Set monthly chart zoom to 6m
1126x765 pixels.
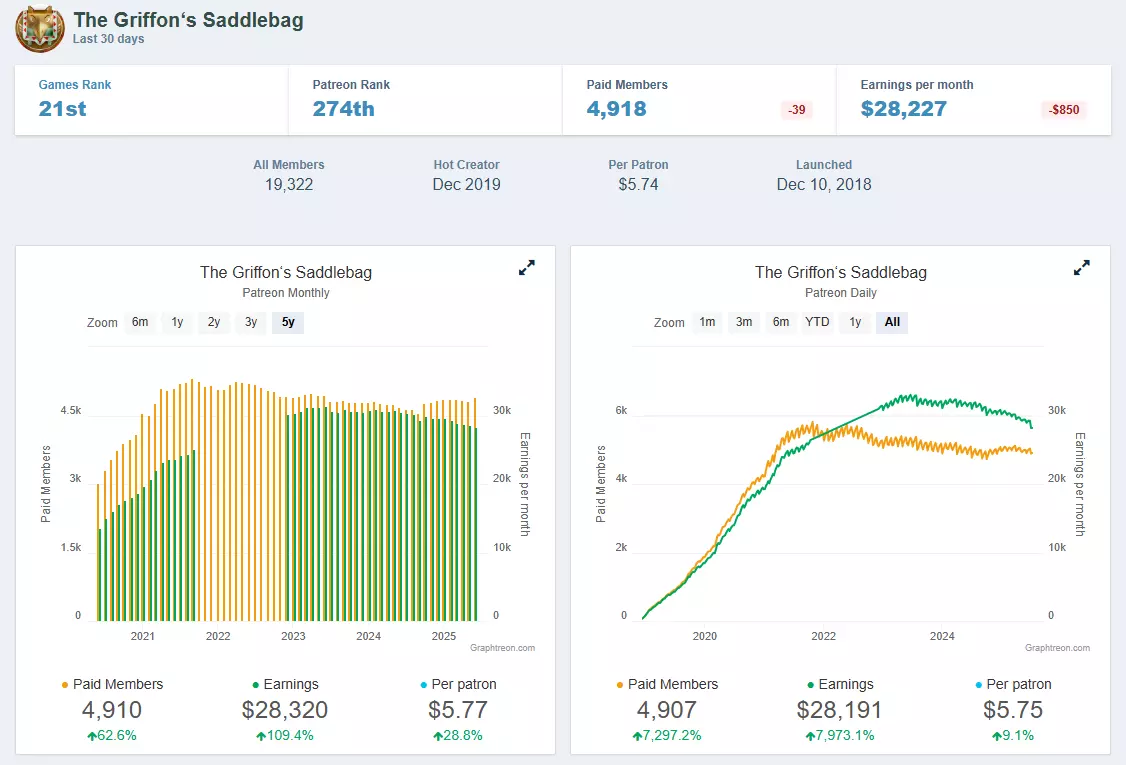click(140, 322)
